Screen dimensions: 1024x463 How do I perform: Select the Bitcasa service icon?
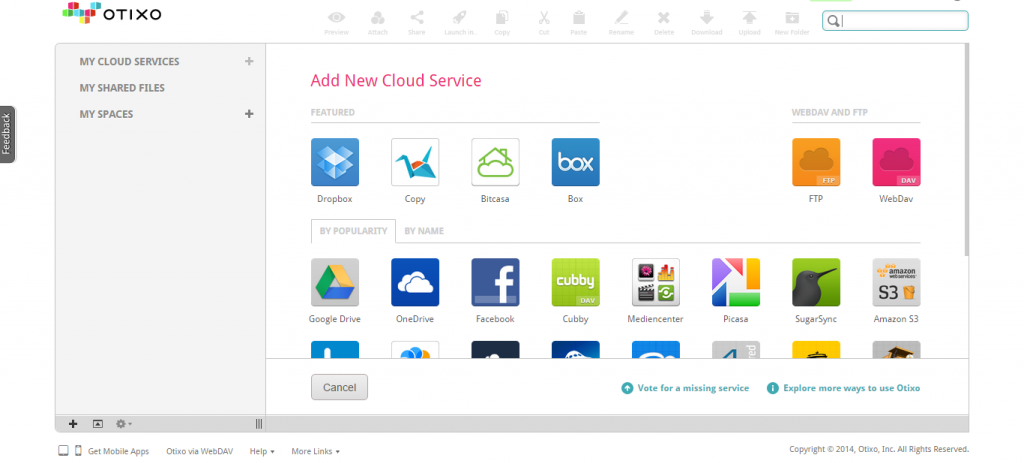(x=495, y=162)
